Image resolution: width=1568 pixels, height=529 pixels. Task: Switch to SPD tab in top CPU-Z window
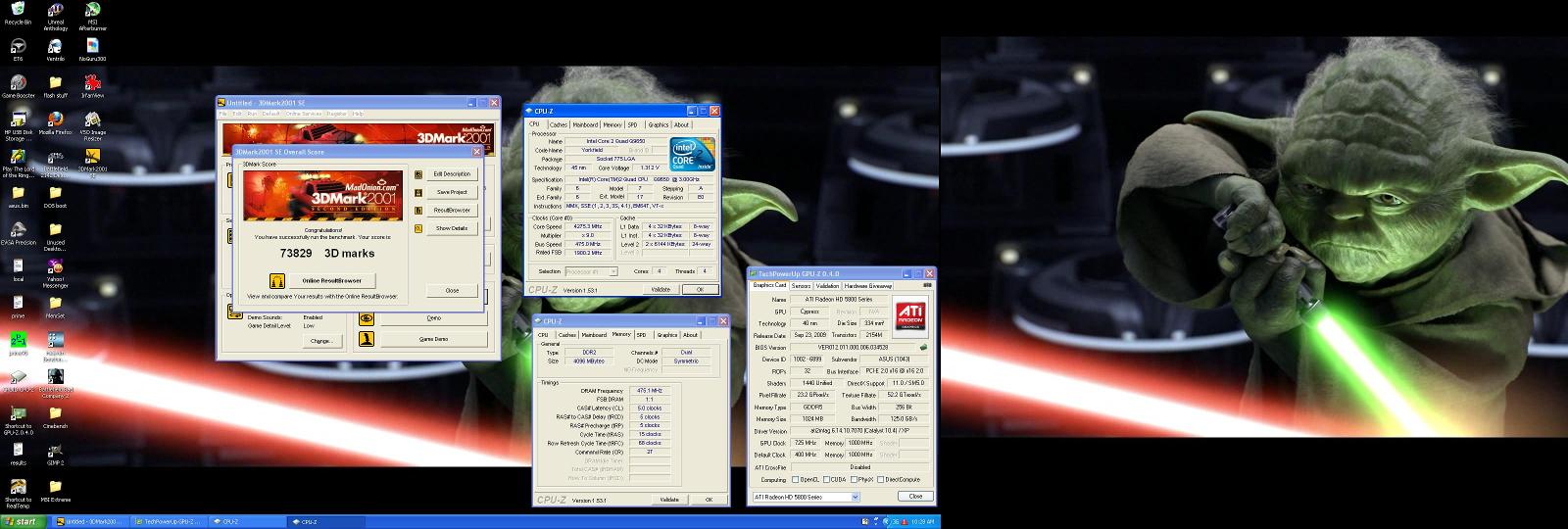click(x=633, y=124)
